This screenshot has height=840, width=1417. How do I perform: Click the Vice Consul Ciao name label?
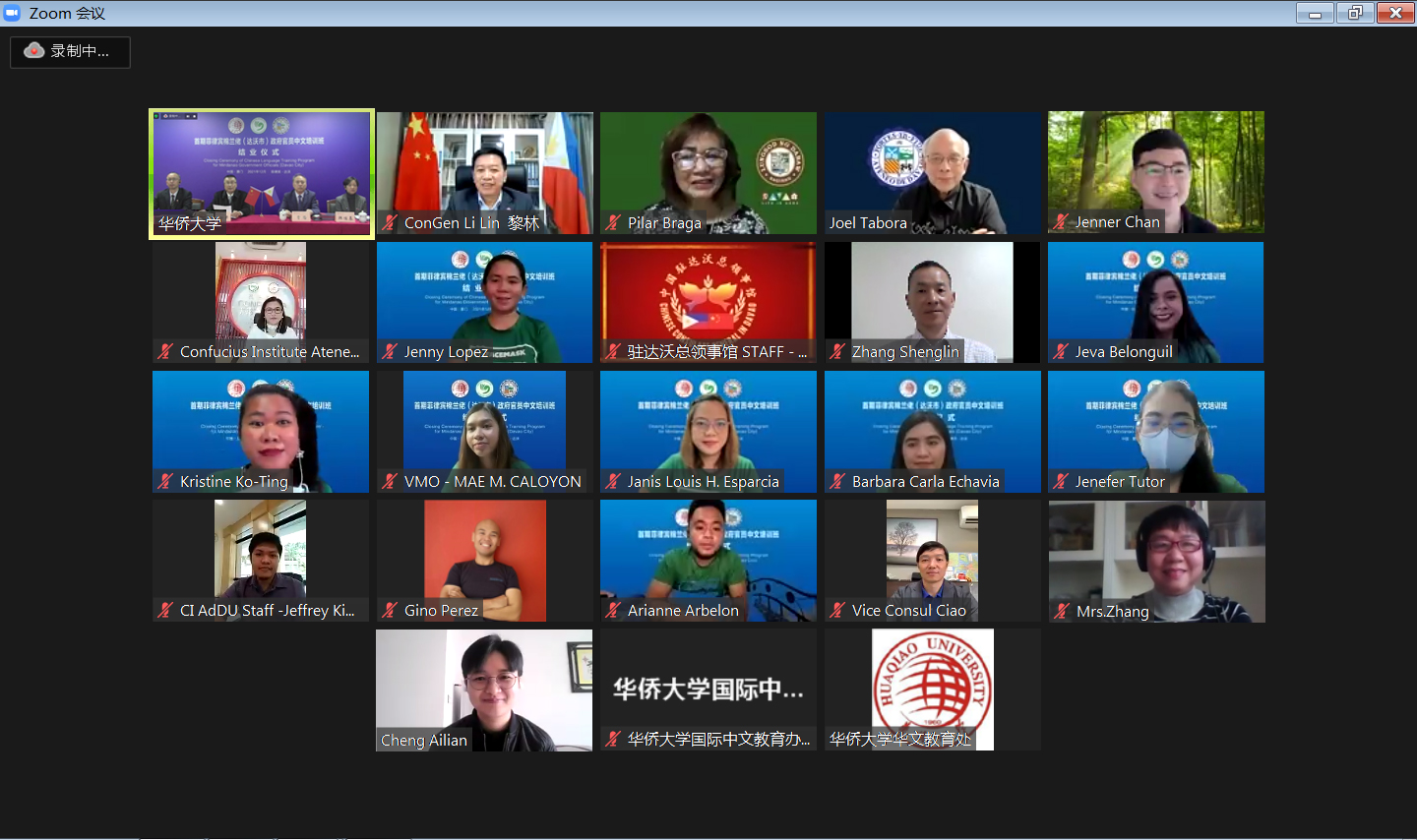point(908,611)
